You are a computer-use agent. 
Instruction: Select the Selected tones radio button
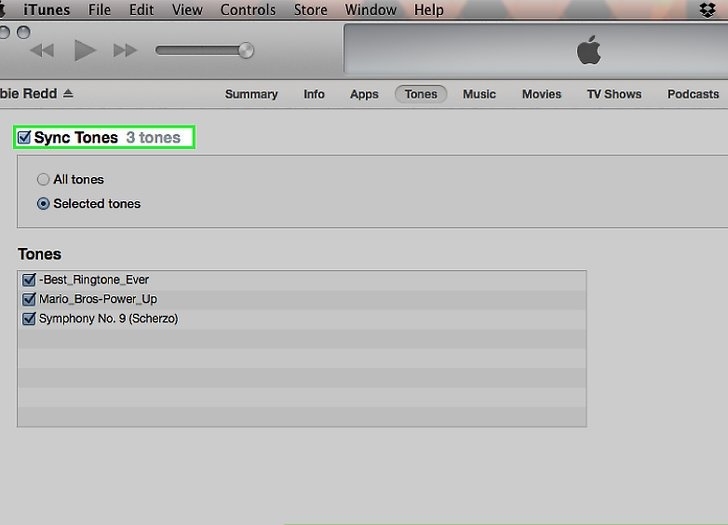pos(43,203)
